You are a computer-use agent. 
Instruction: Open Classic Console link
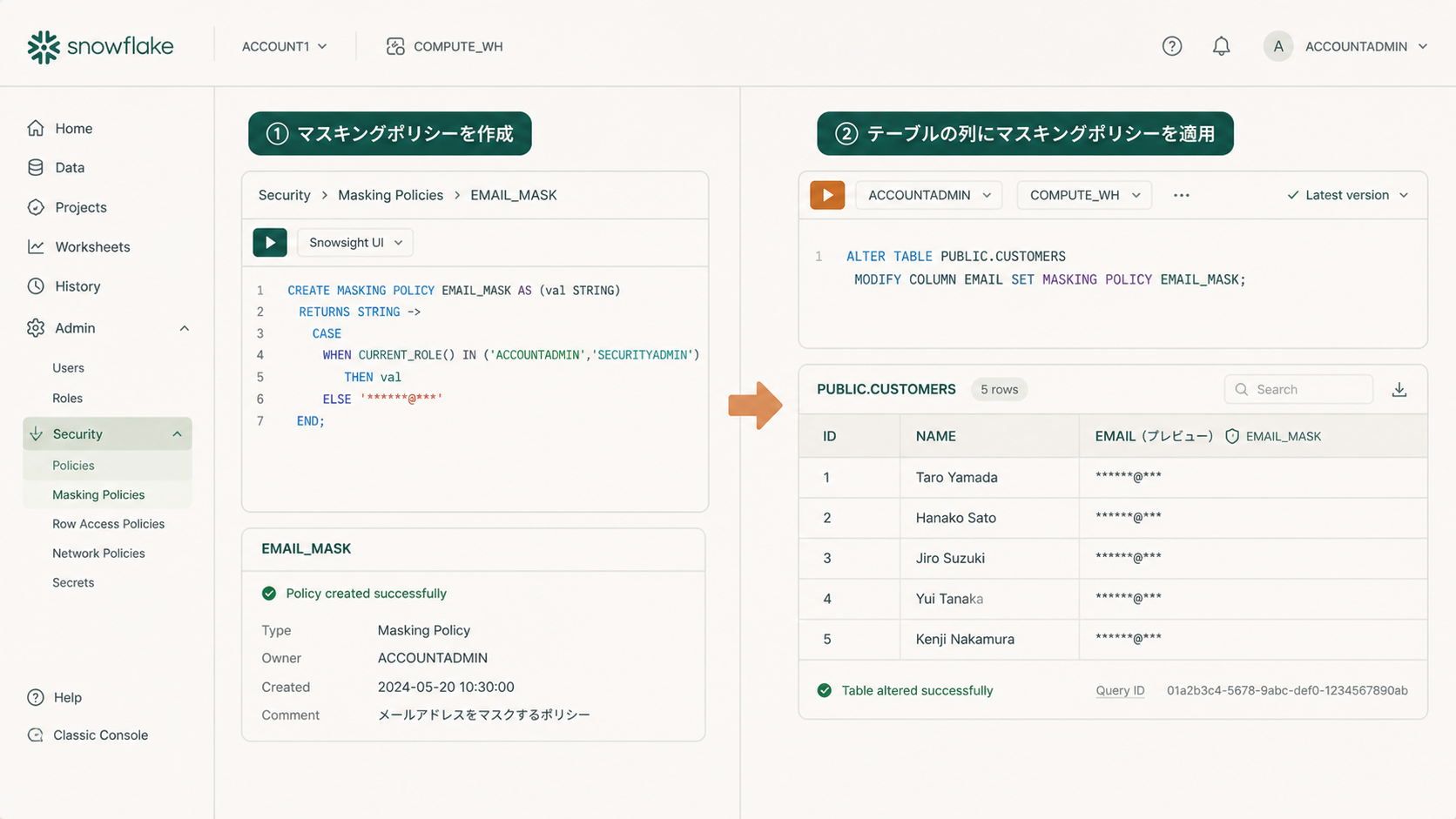tap(100, 735)
